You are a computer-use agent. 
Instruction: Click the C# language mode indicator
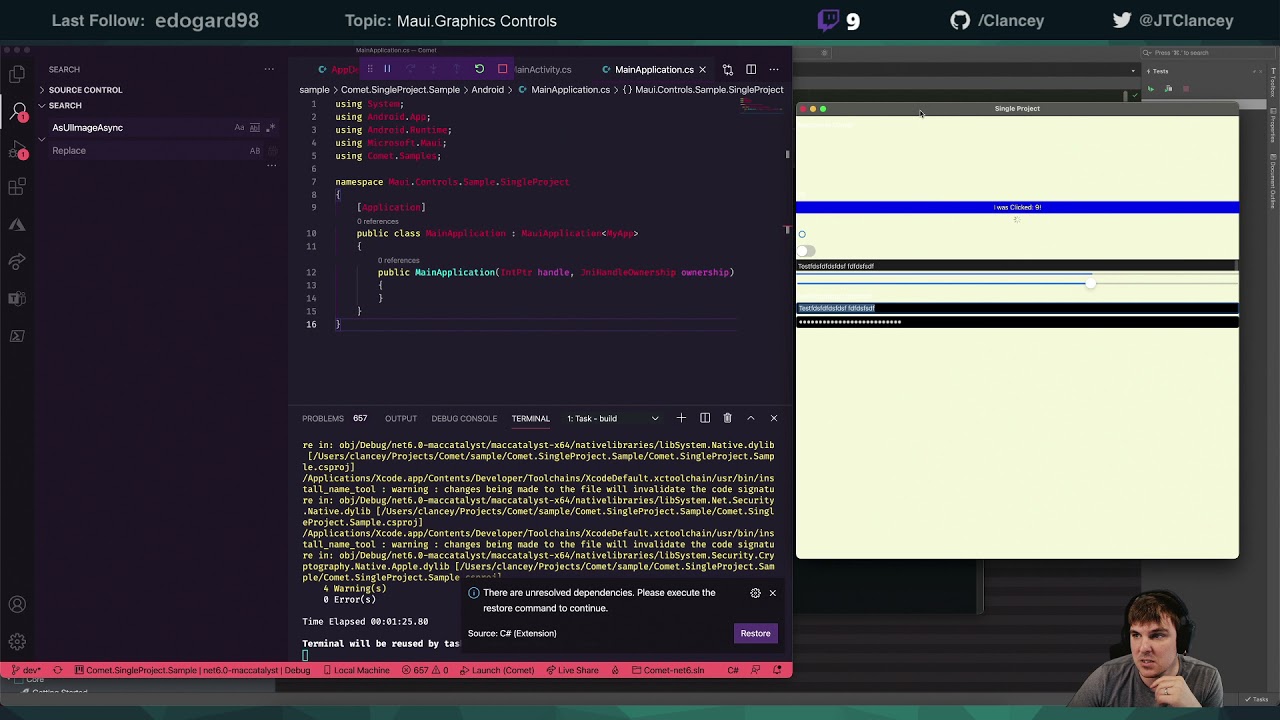pos(733,670)
